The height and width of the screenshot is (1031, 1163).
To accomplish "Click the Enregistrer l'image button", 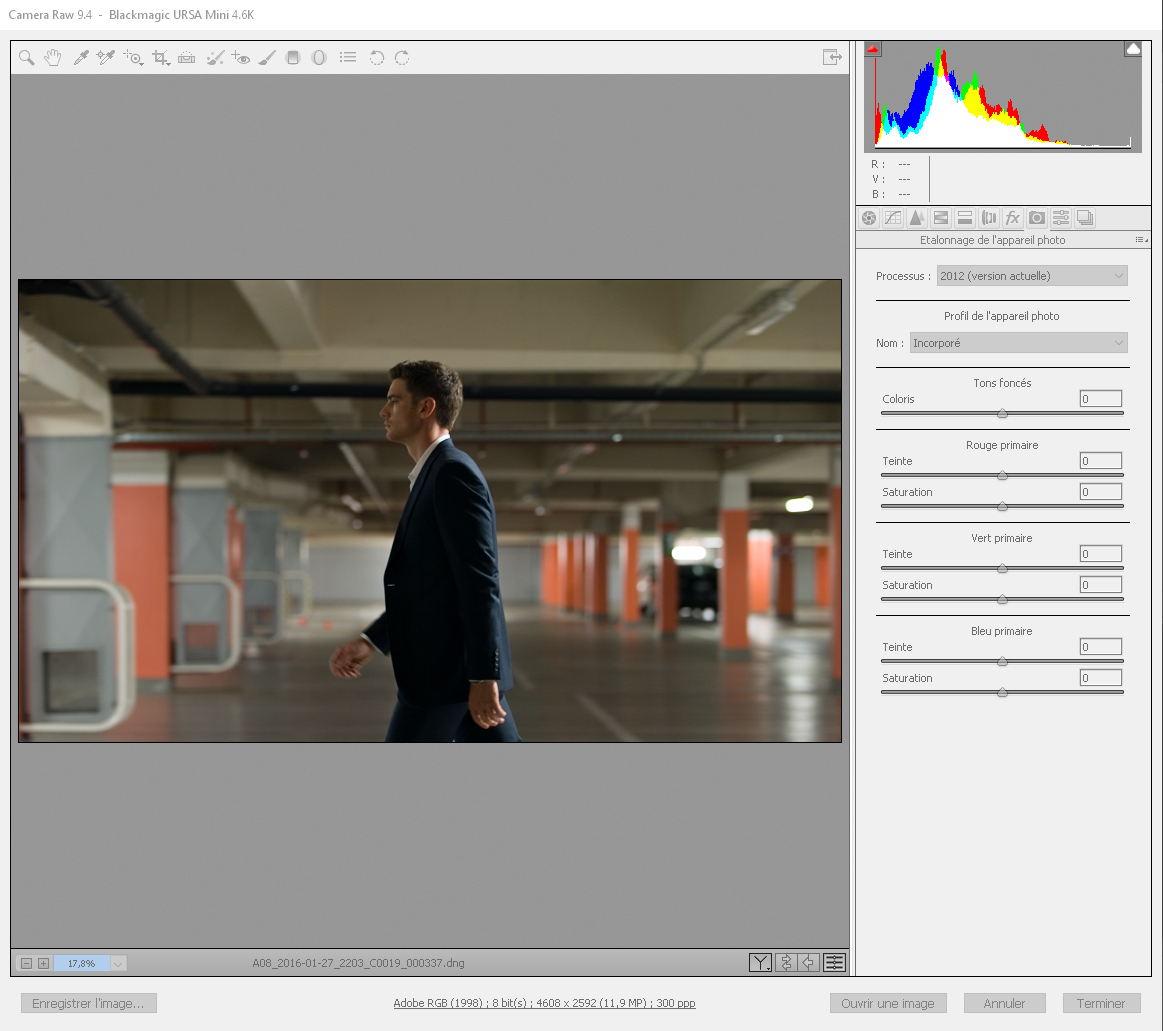I will (x=88, y=1004).
